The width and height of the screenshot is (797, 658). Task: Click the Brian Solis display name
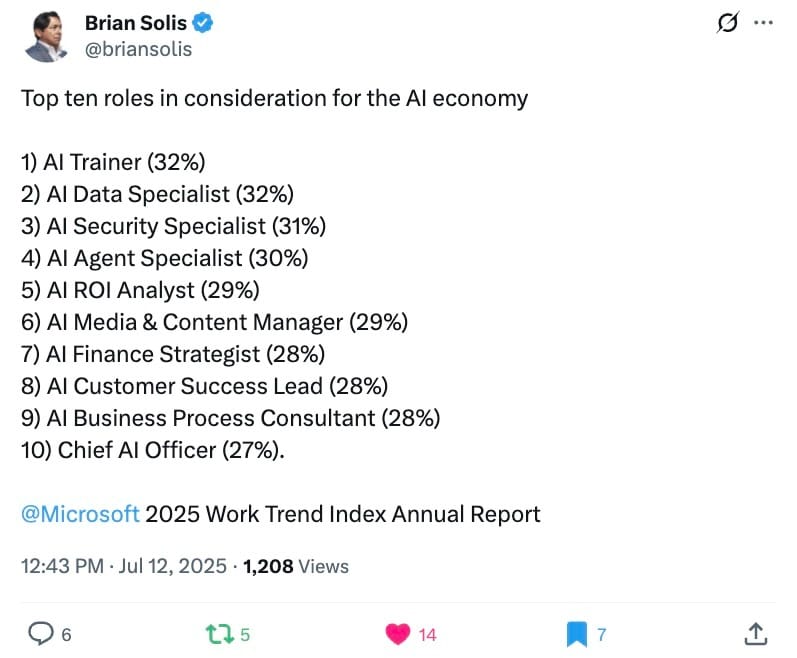tap(136, 23)
